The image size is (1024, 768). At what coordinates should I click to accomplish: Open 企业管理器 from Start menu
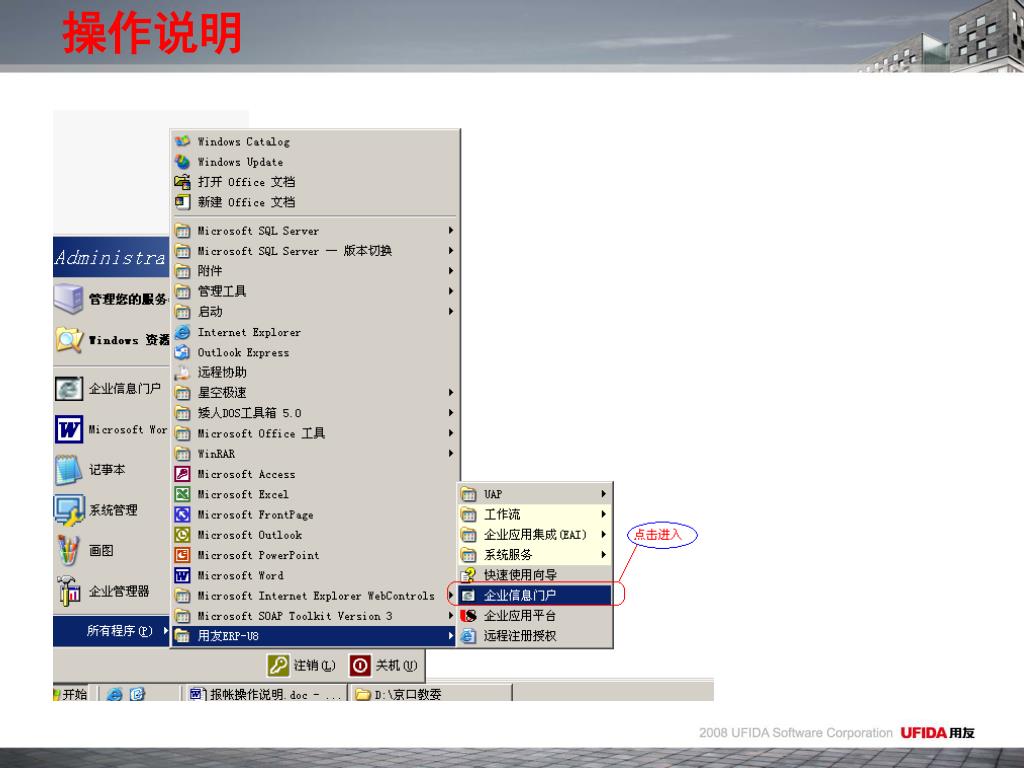pyautogui.click(x=111, y=591)
